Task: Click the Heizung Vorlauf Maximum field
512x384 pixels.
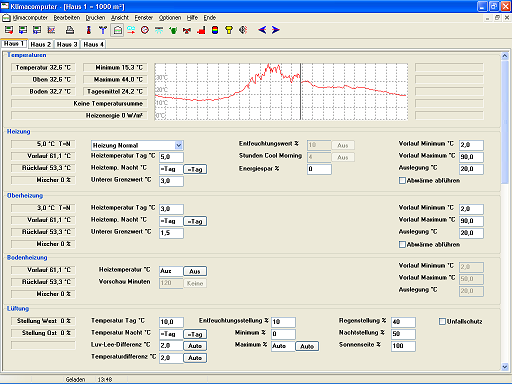Action: (471, 157)
